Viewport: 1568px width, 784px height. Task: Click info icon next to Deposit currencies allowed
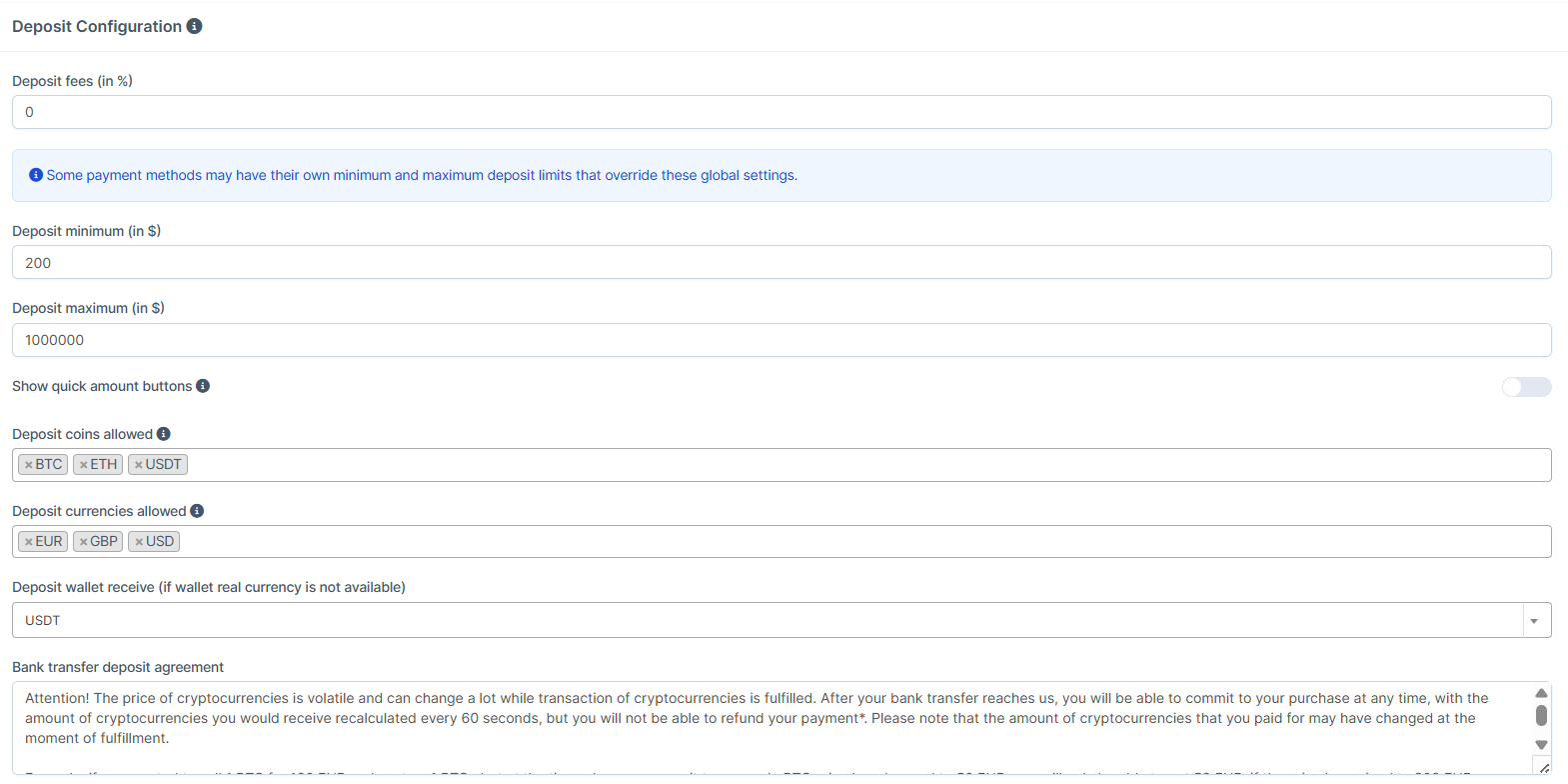[x=197, y=511]
